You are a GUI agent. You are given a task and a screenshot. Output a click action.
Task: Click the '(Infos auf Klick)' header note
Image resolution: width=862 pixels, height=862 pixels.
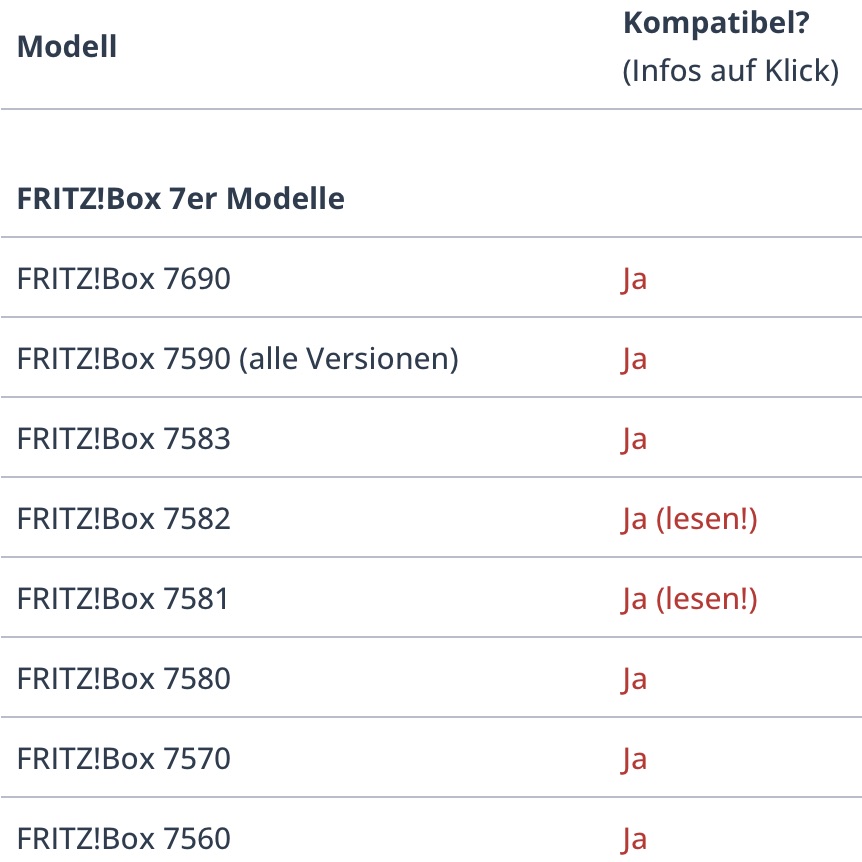pos(731,71)
